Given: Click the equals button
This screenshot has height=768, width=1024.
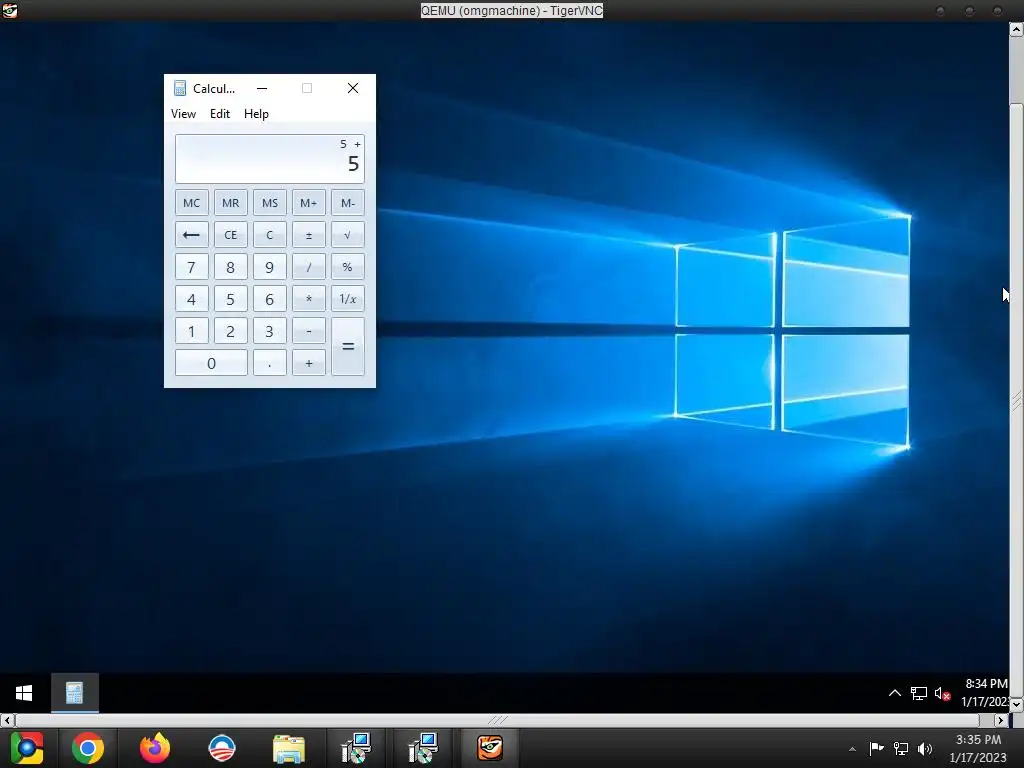Looking at the screenshot, I should [347, 347].
